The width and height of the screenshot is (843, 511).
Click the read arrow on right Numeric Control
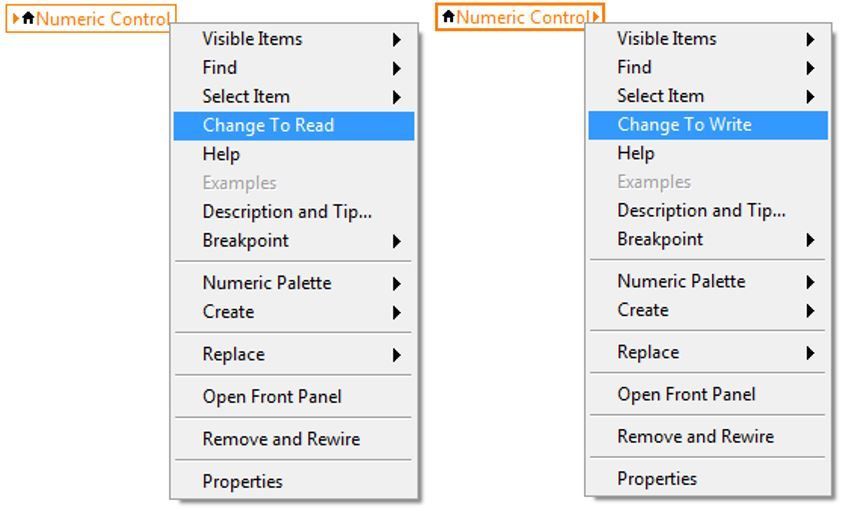(x=596, y=17)
